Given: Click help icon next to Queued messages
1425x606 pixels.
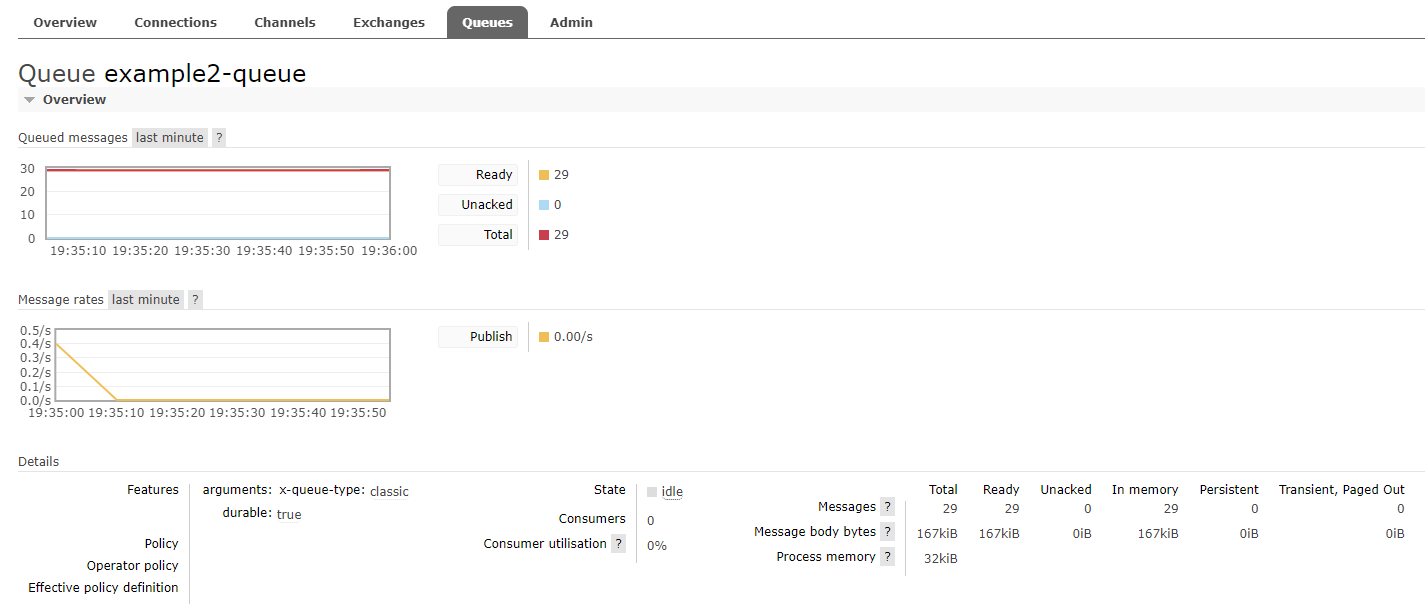Looking at the screenshot, I should pyautogui.click(x=219, y=138).
